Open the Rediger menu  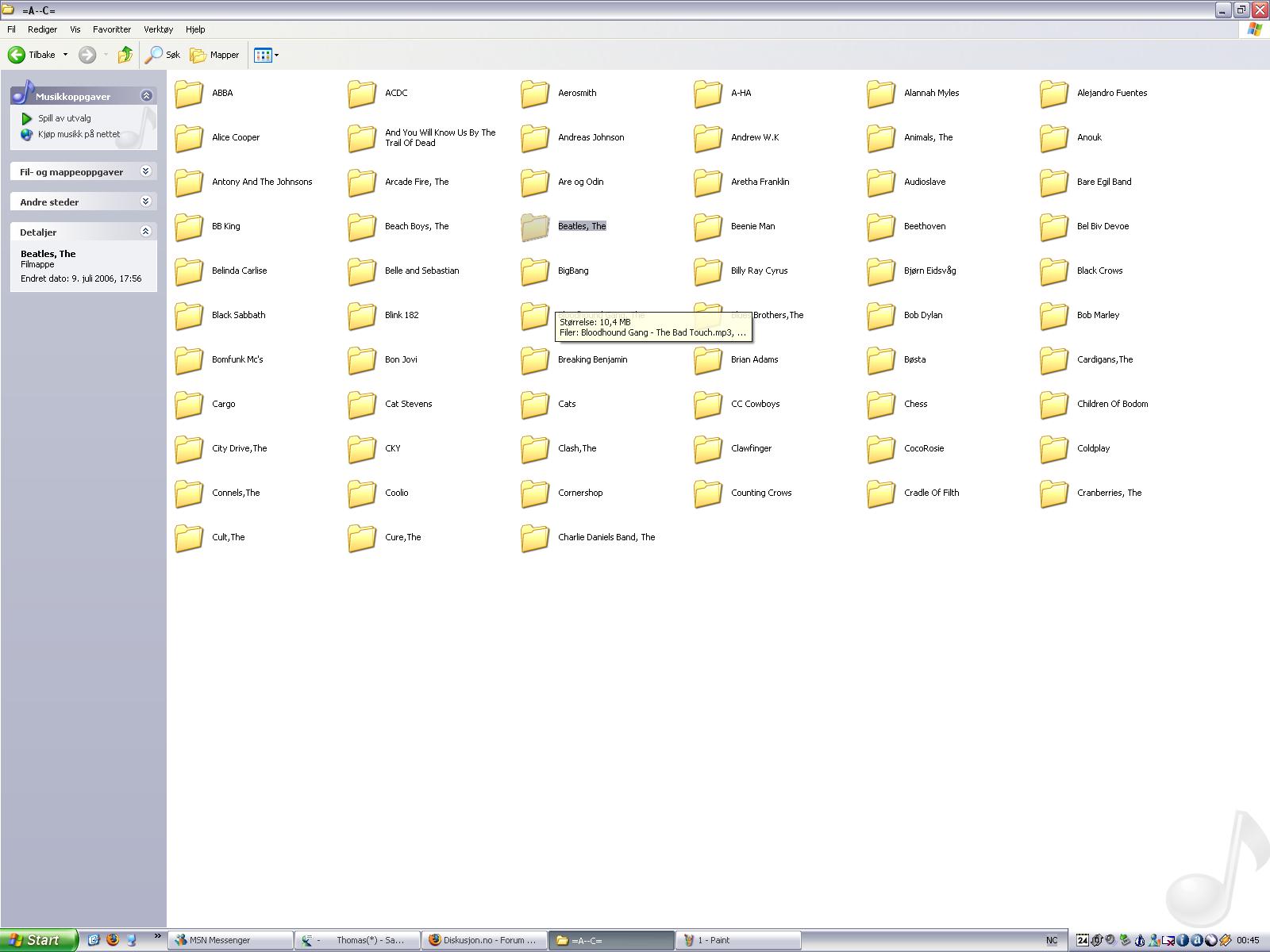[42, 29]
